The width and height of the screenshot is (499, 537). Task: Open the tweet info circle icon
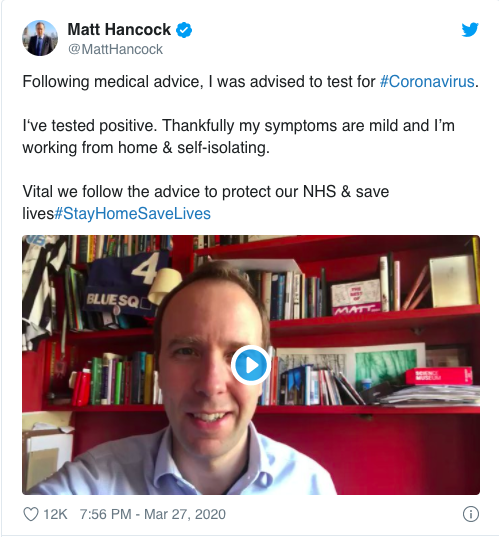pyautogui.click(x=471, y=514)
